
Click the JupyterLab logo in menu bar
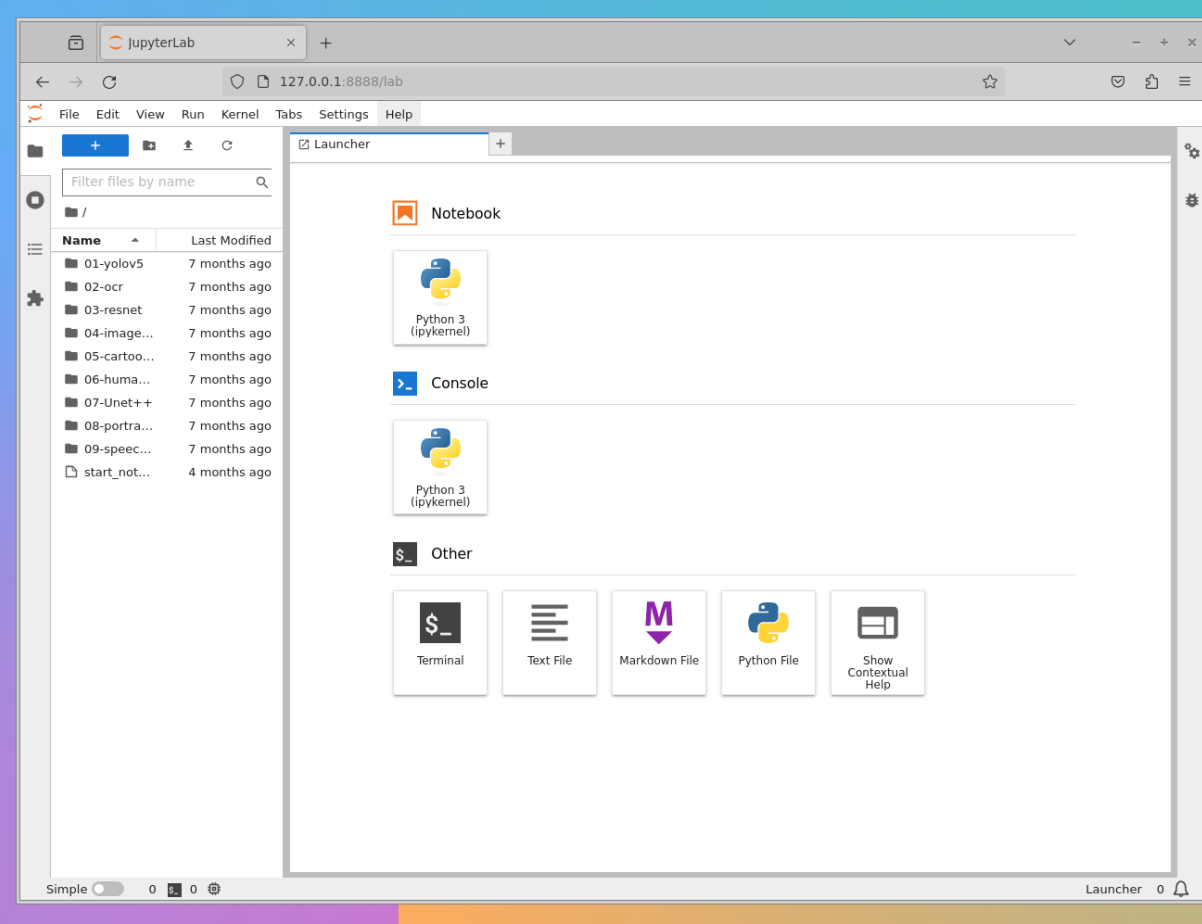tap(35, 114)
